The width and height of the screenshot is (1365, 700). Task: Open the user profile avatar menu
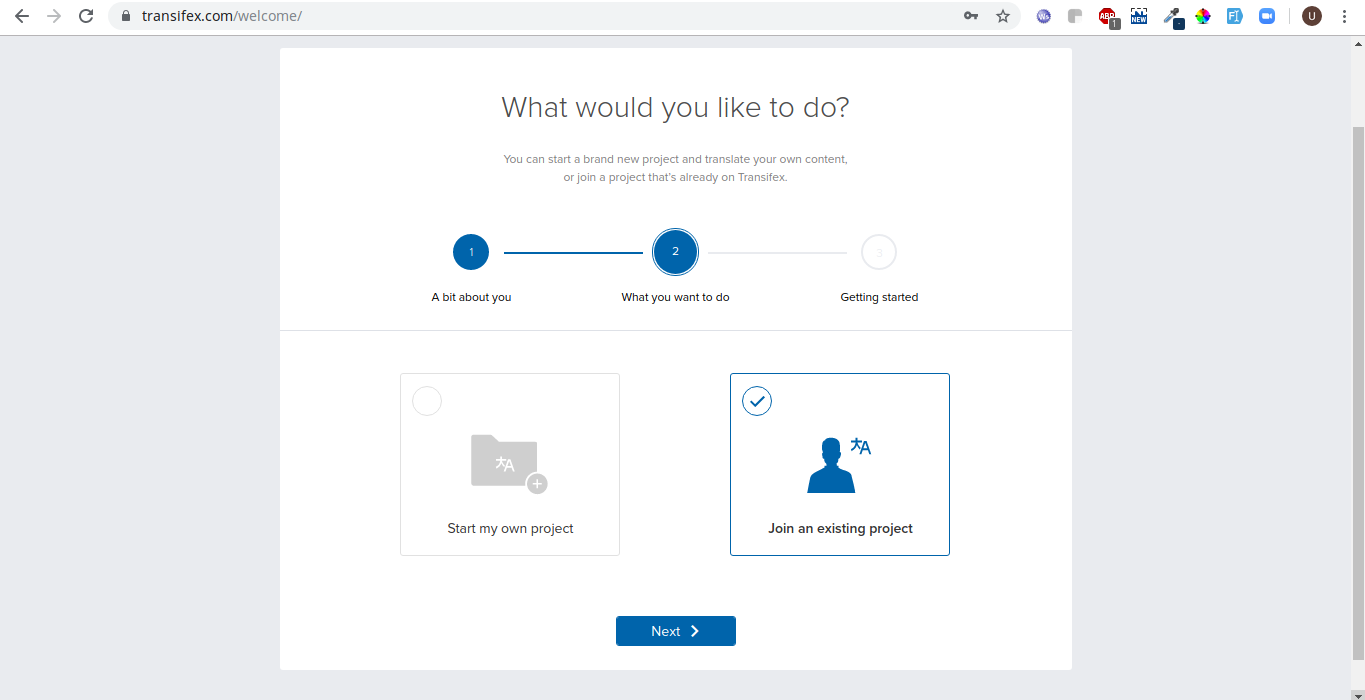pos(1311,16)
